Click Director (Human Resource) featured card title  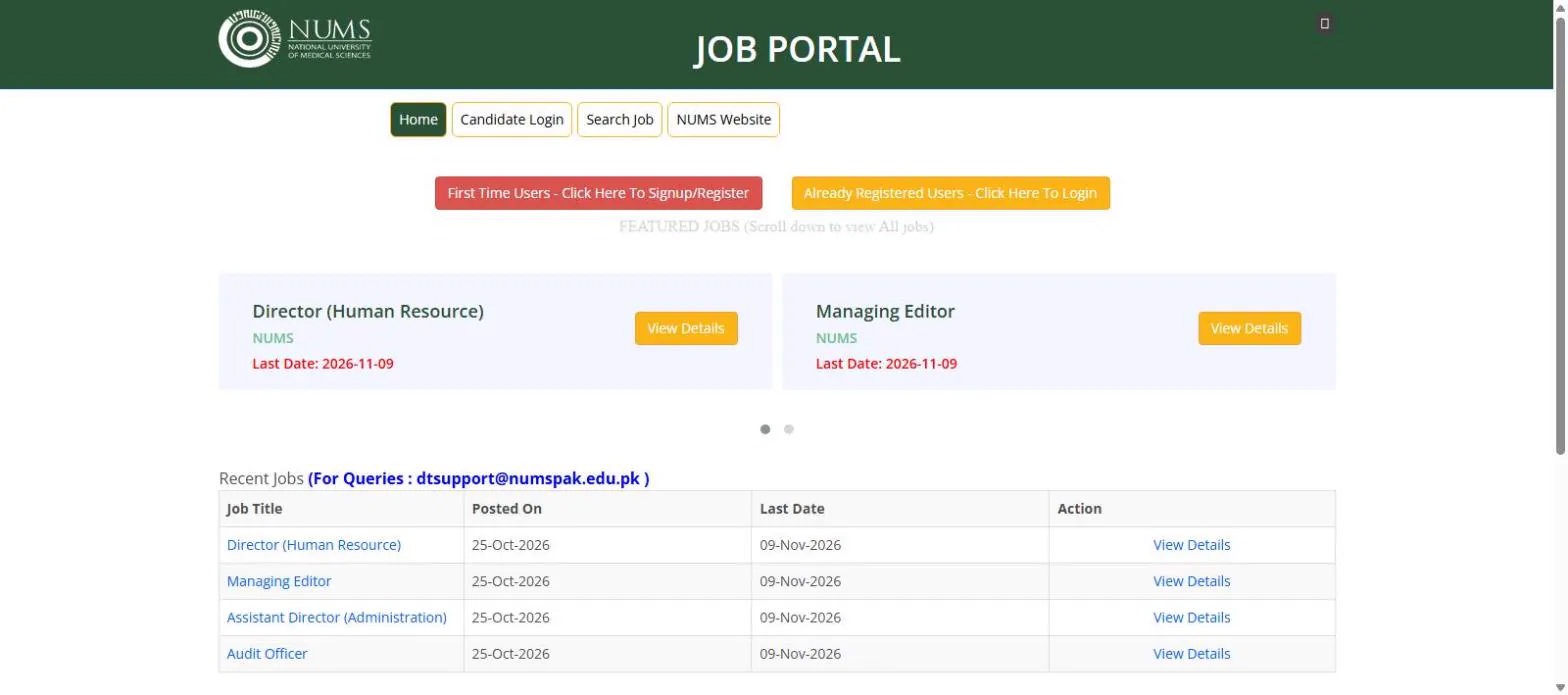click(x=368, y=311)
